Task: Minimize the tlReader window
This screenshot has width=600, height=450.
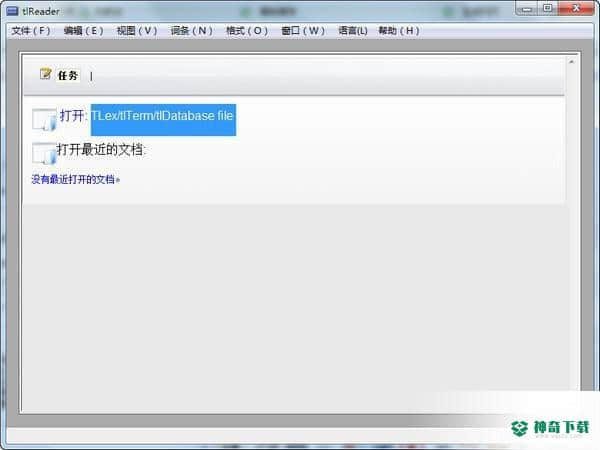Action: 527,9
